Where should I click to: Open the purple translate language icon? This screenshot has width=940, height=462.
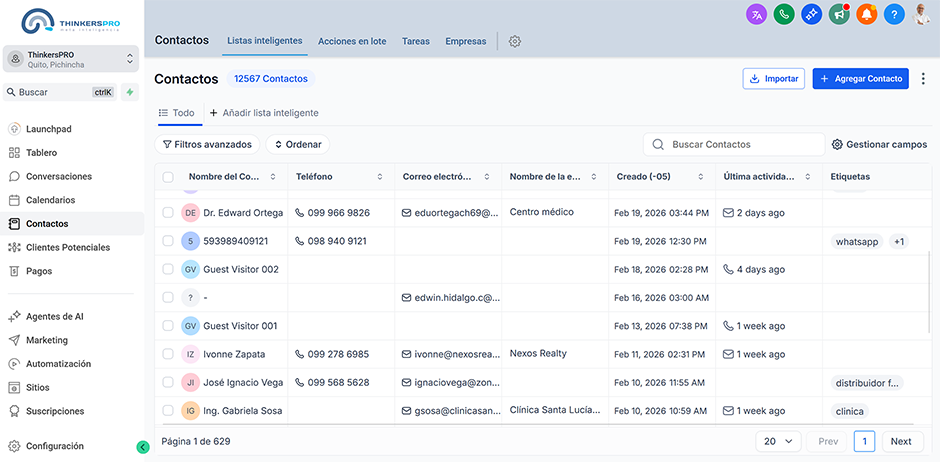(x=757, y=14)
